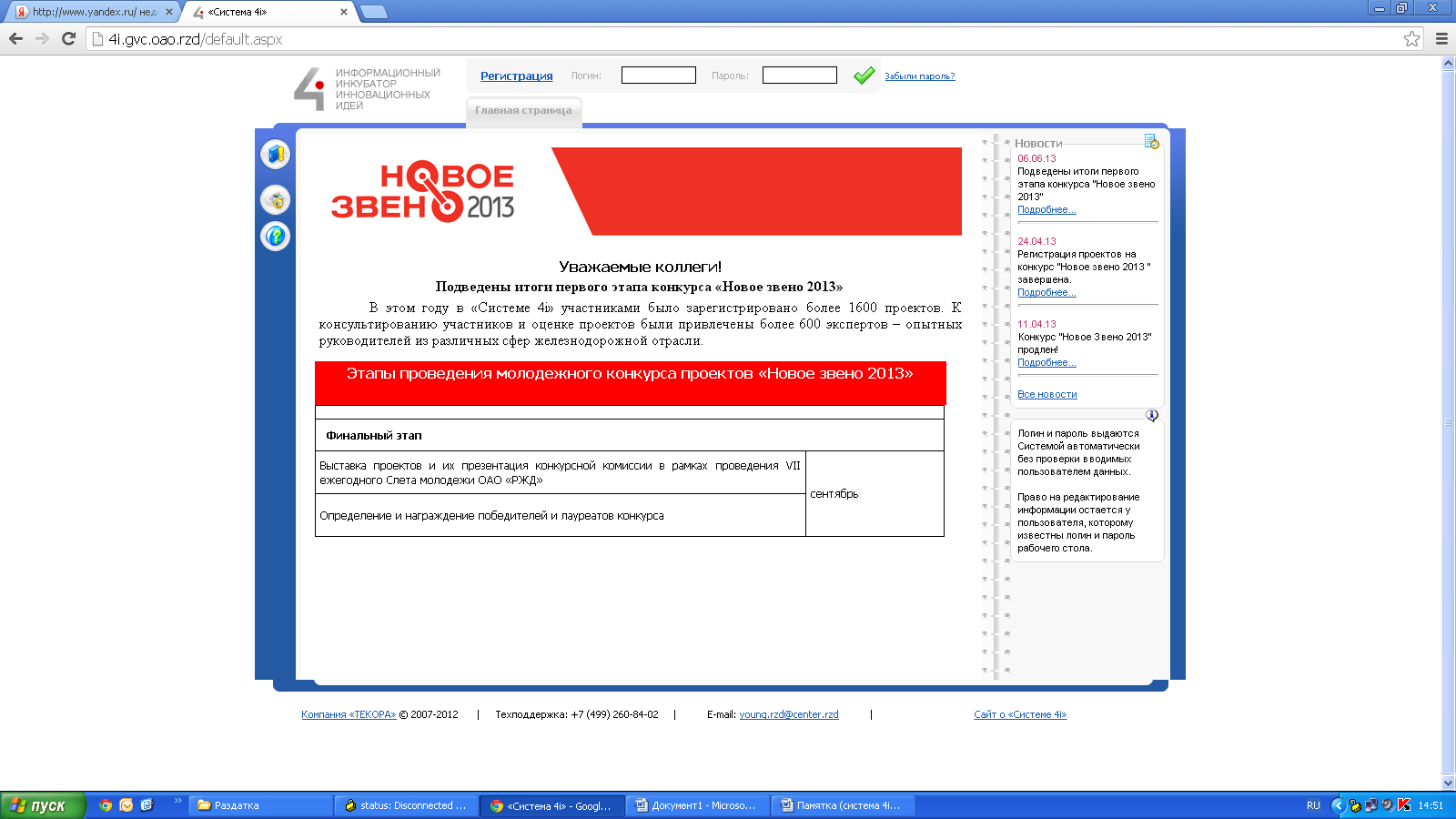
Task: Click the news date 24.04.13
Action: click(1036, 241)
